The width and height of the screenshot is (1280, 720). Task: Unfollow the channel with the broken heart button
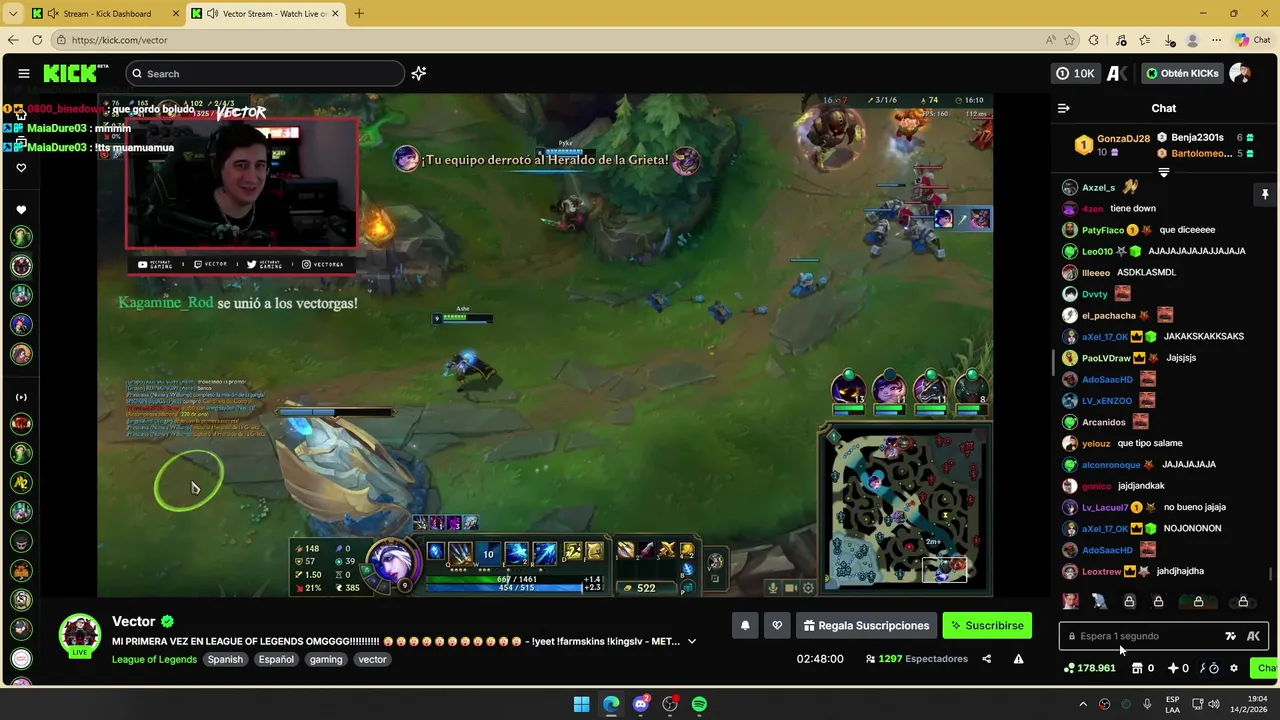click(777, 626)
